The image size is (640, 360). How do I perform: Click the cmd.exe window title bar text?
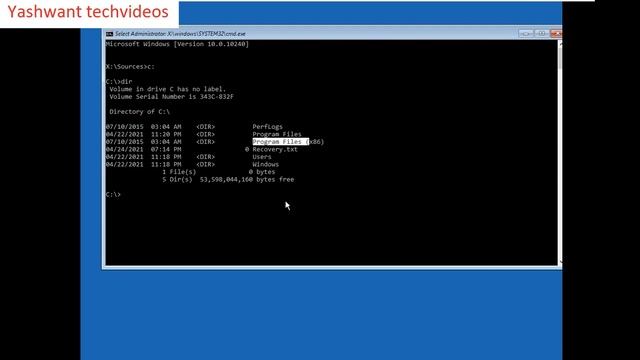pos(180,34)
